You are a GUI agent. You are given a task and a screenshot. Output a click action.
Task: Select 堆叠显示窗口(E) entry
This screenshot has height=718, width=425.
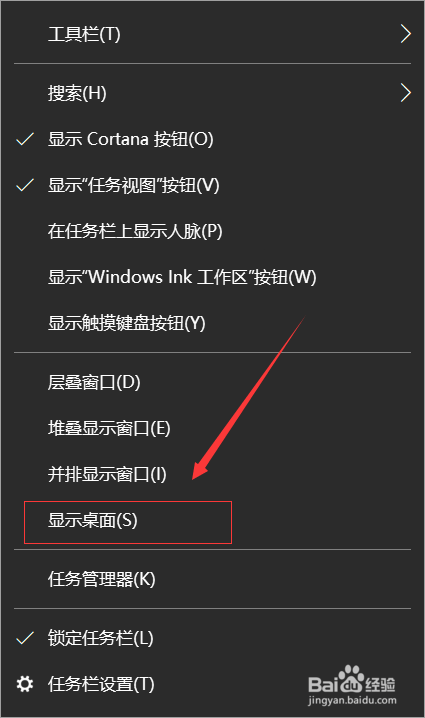coord(212,429)
